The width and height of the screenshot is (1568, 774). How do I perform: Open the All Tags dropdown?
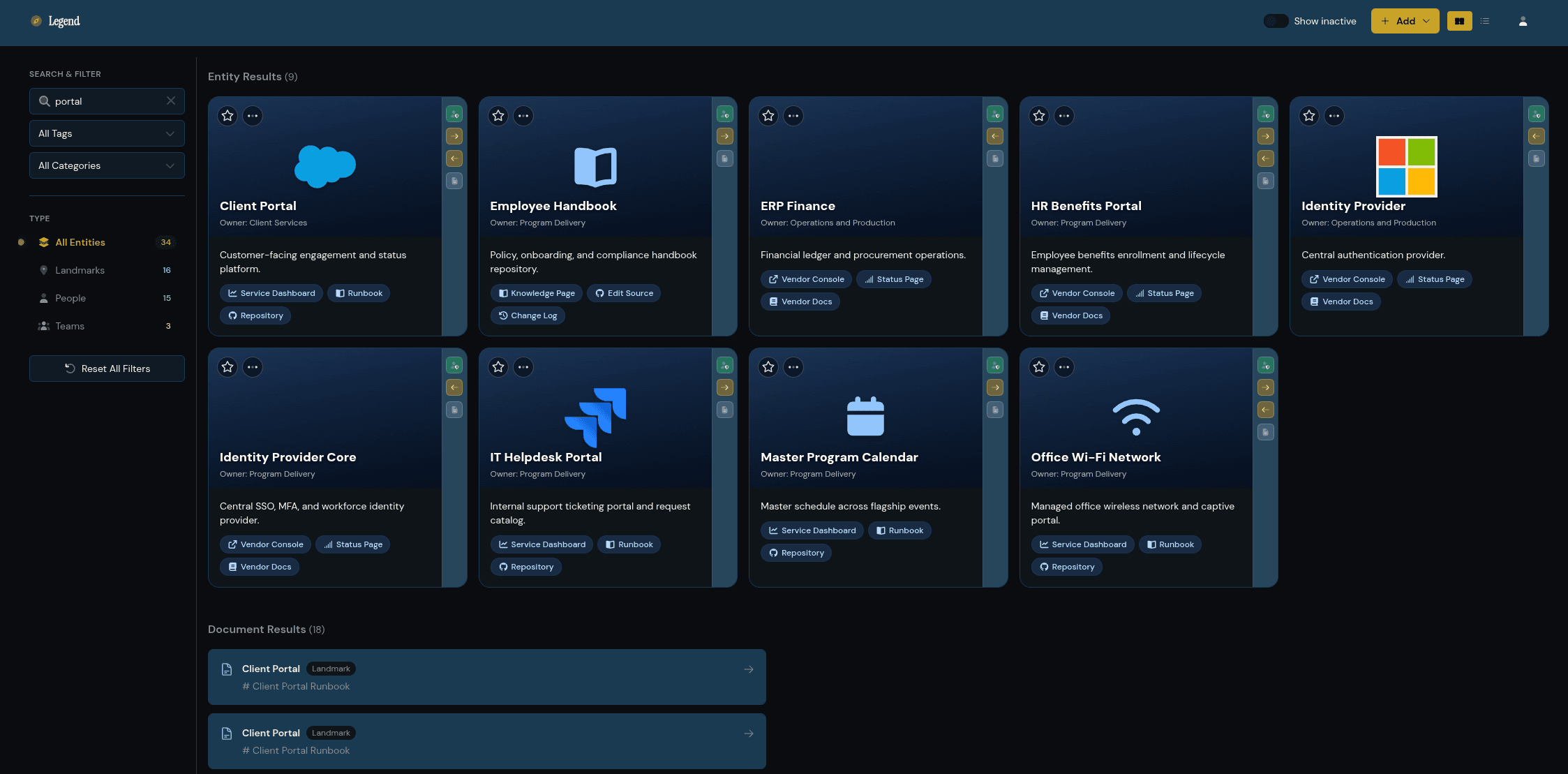click(107, 133)
